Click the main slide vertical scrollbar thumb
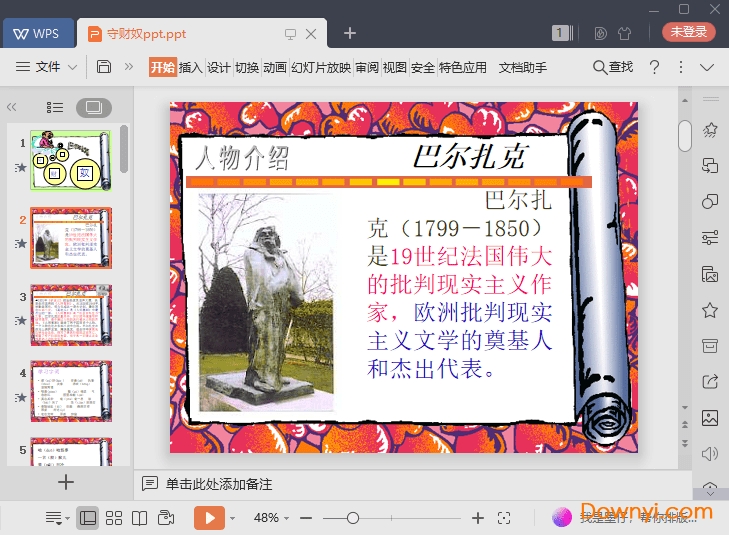The height and width of the screenshot is (535, 729). click(684, 135)
